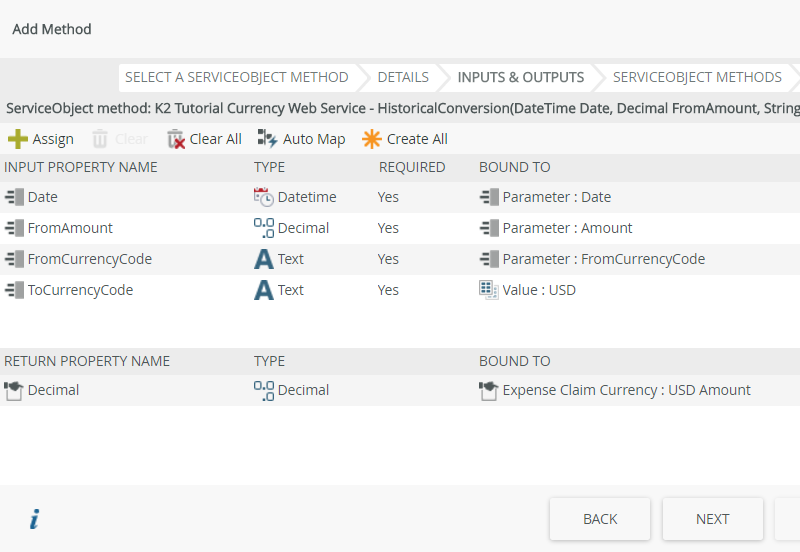
Task: Click the Parameter : Amount binding
Action: (x=567, y=228)
